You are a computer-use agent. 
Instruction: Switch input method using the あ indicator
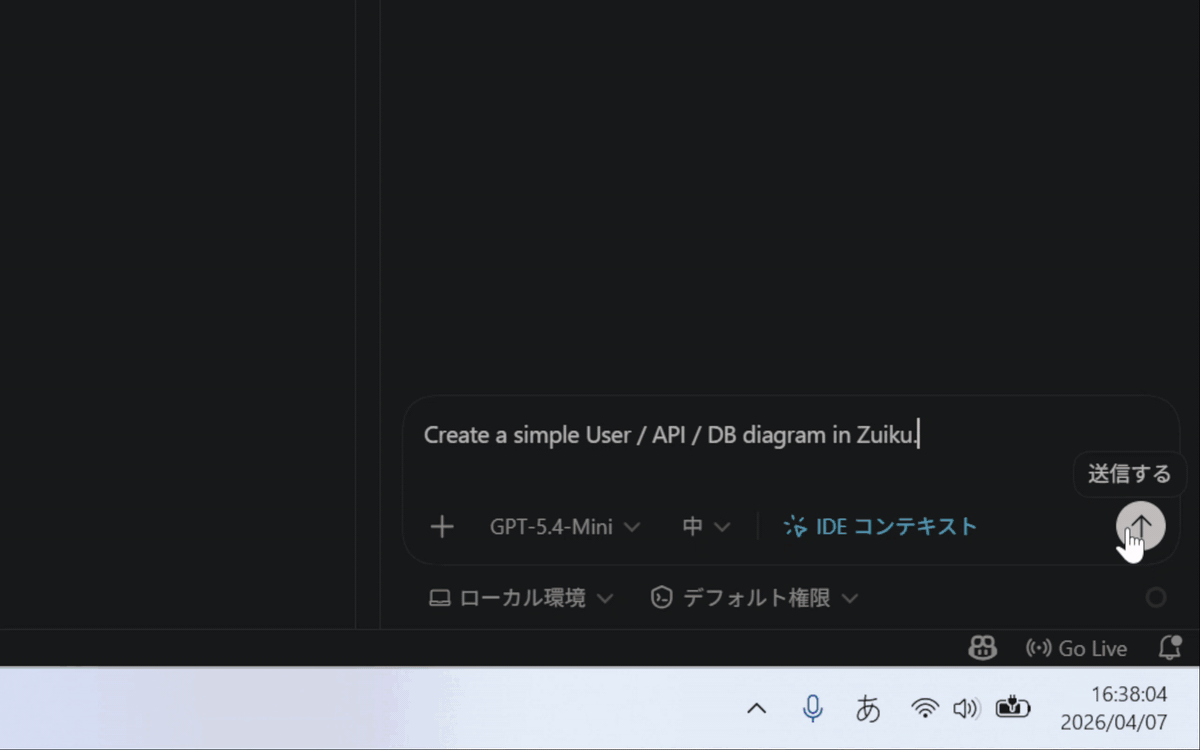[868, 707]
